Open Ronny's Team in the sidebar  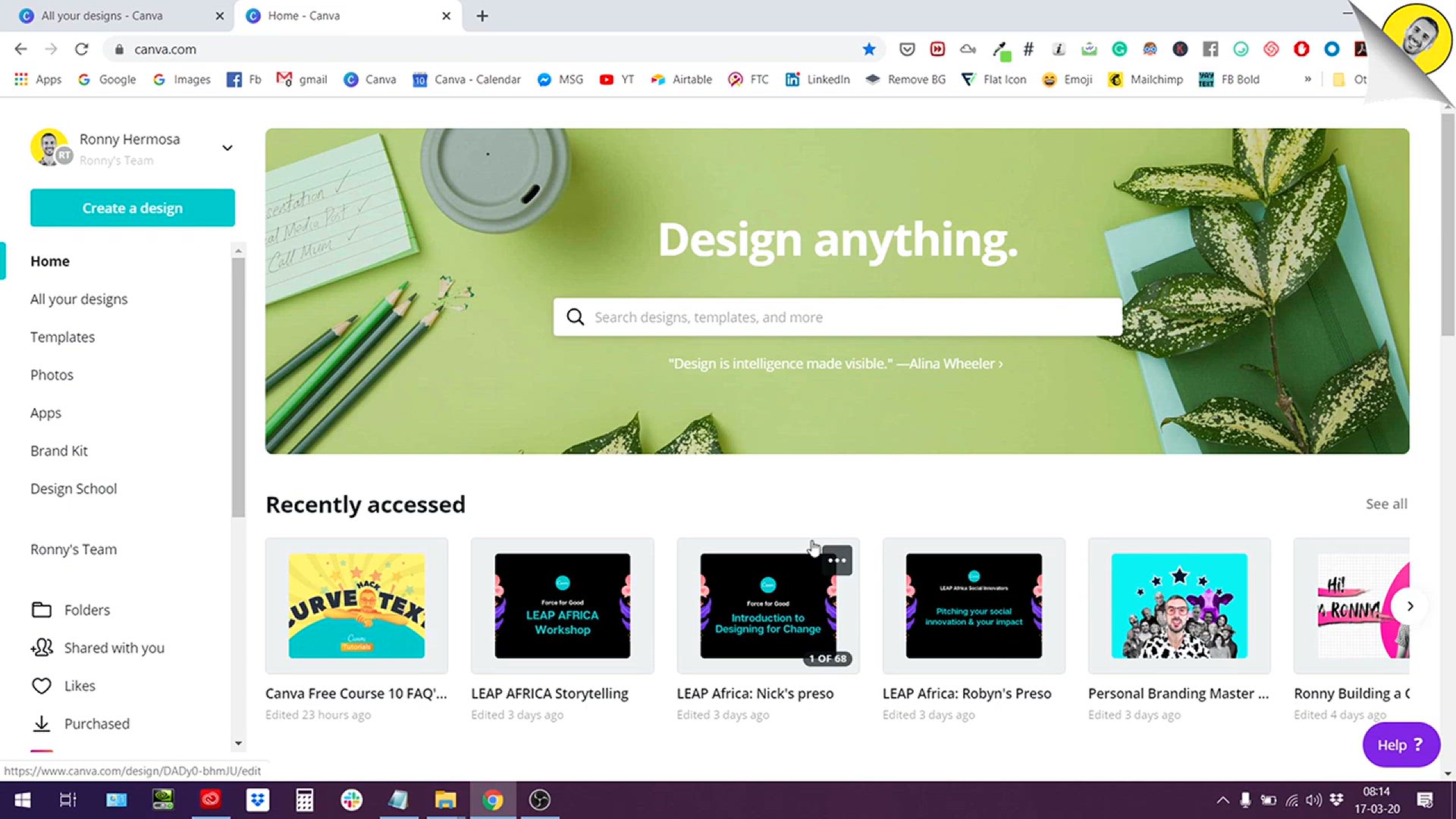74,549
